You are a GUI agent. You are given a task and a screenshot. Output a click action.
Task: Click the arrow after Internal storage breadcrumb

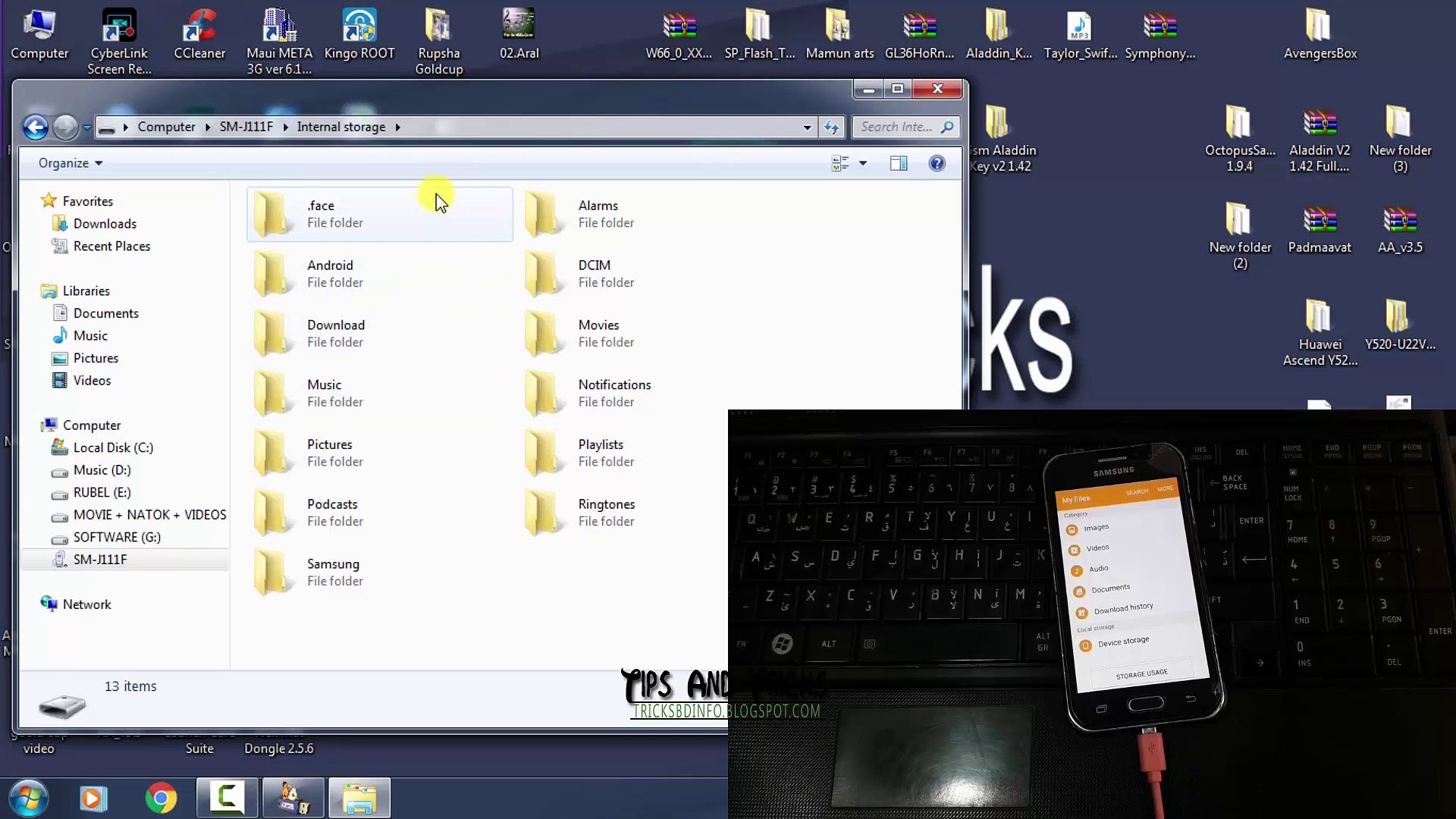click(x=397, y=127)
